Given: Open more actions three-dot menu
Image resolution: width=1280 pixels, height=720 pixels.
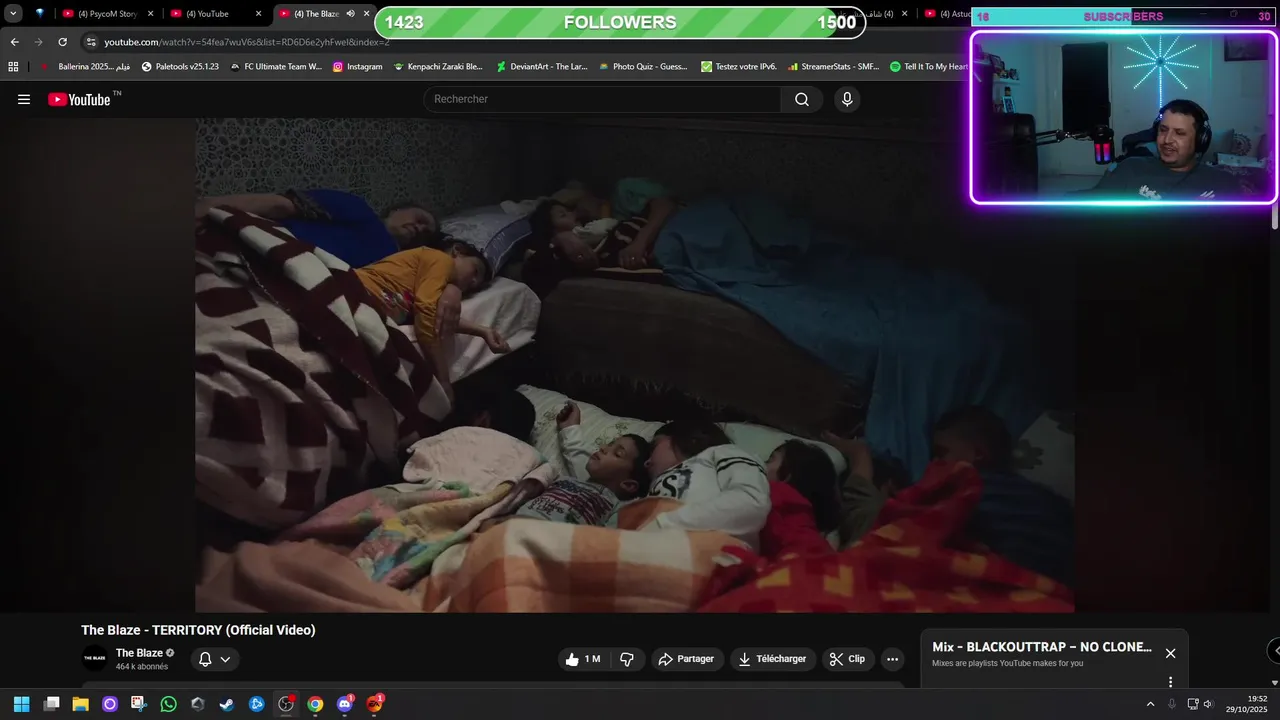Looking at the screenshot, I should (892, 659).
